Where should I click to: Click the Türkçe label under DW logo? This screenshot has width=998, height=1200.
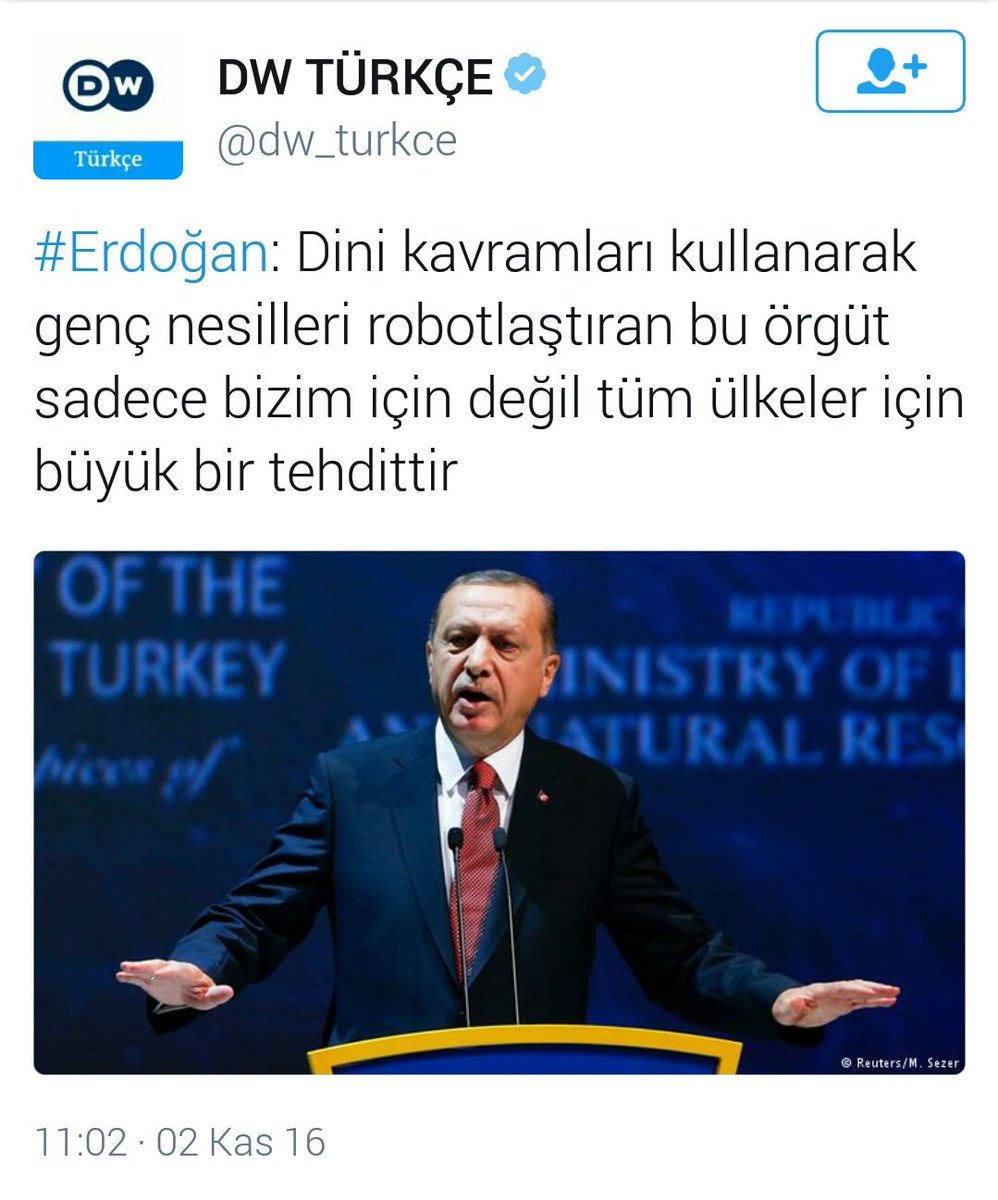pos(108,160)
